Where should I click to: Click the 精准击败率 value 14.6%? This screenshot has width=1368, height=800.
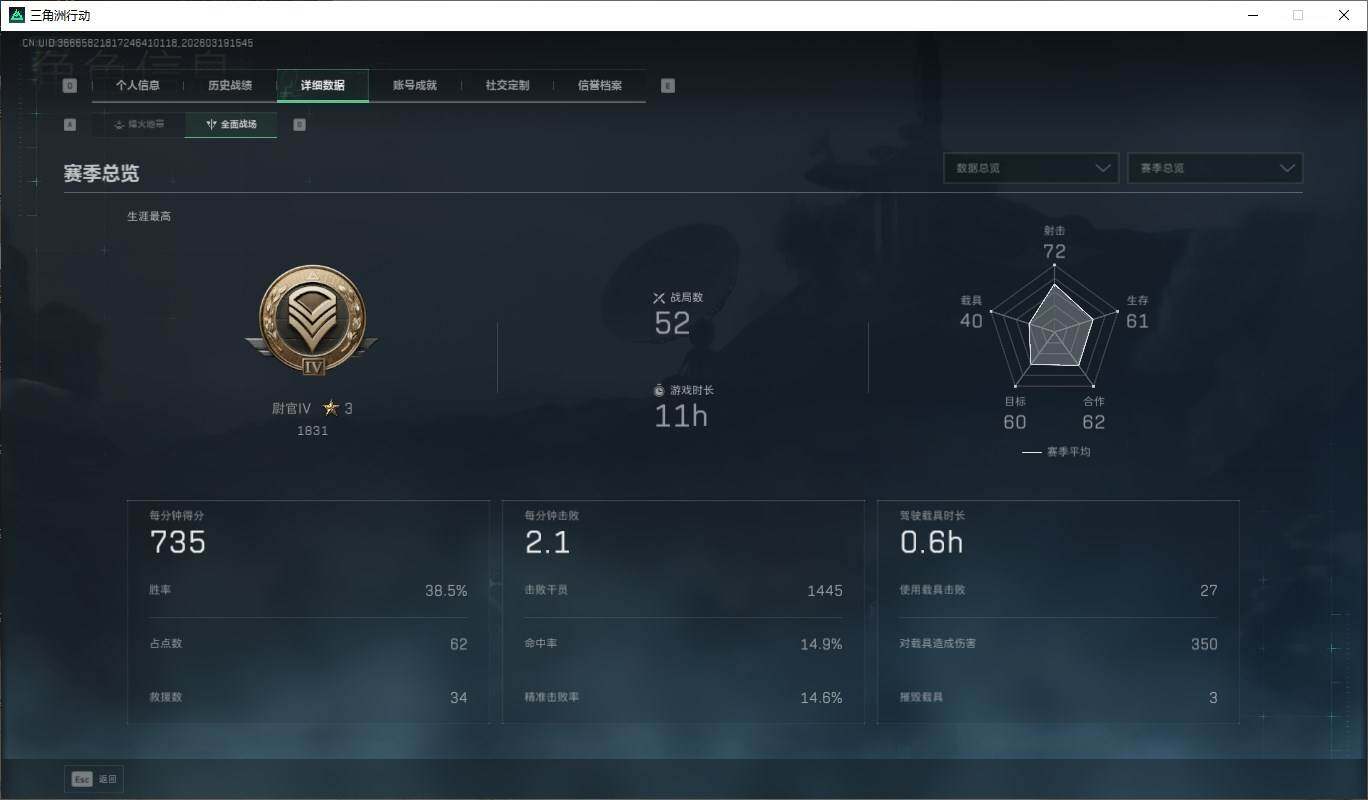[x=822, y=698]
